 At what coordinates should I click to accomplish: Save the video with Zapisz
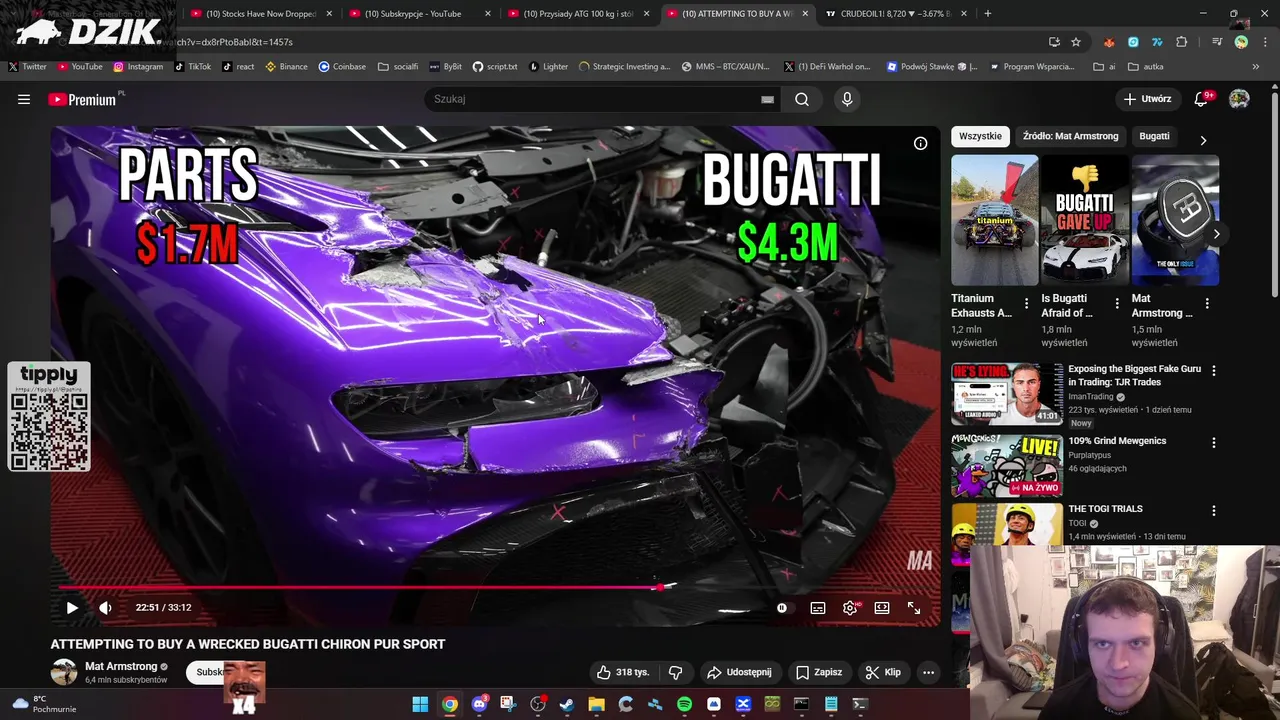pos(819,672)
